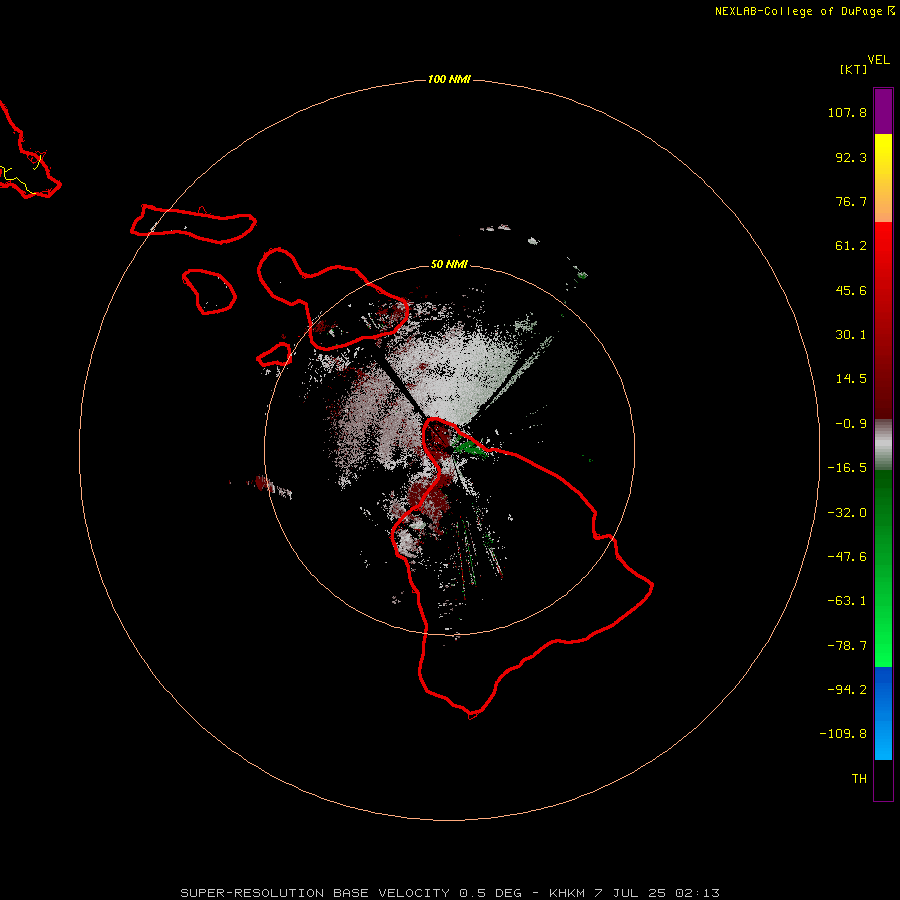The height and width of the screenshot is (900, 900).
Task: Click the 76.7 velocity scale value
Action: pos(851,201)
